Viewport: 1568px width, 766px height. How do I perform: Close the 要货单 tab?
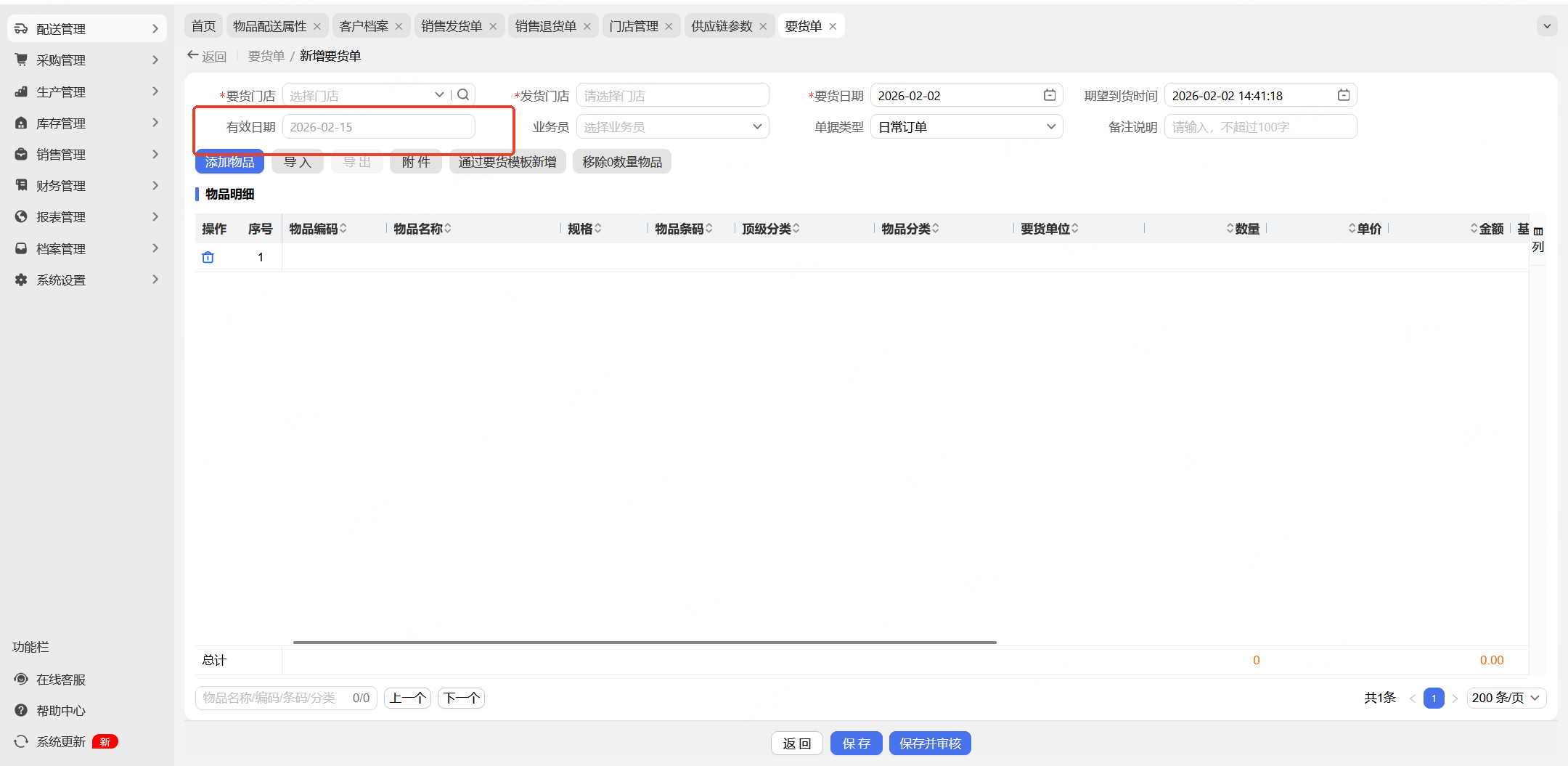(833, 27)
